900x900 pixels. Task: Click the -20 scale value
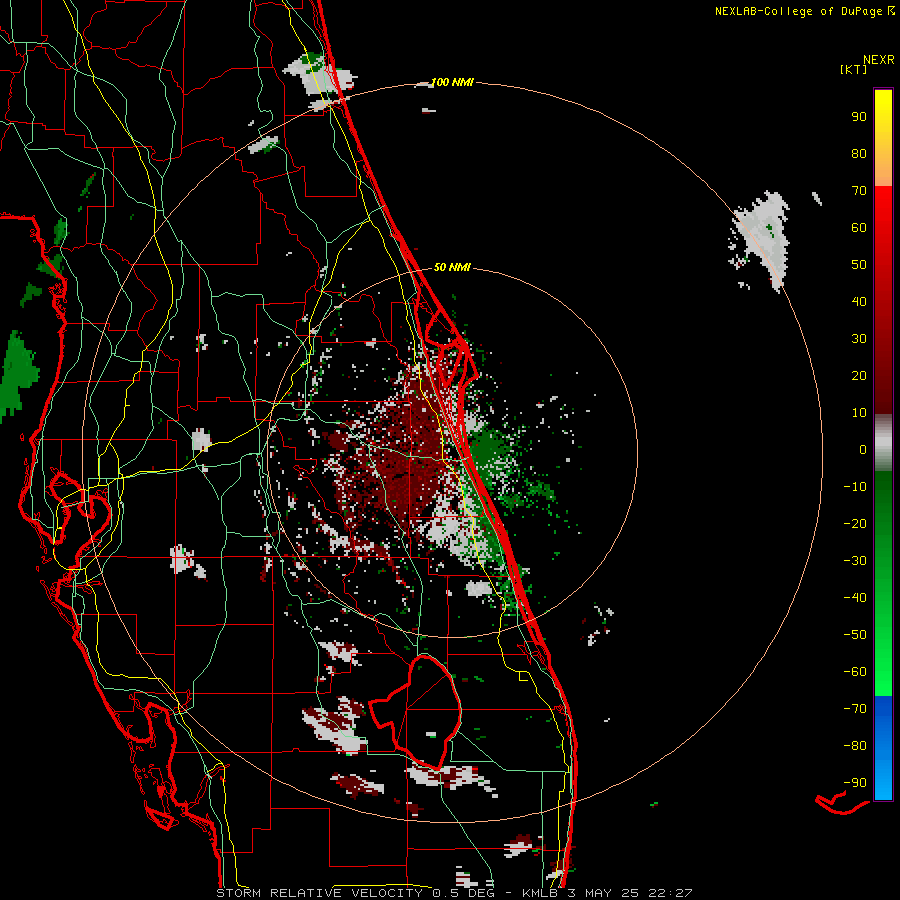tap(855, 523)
